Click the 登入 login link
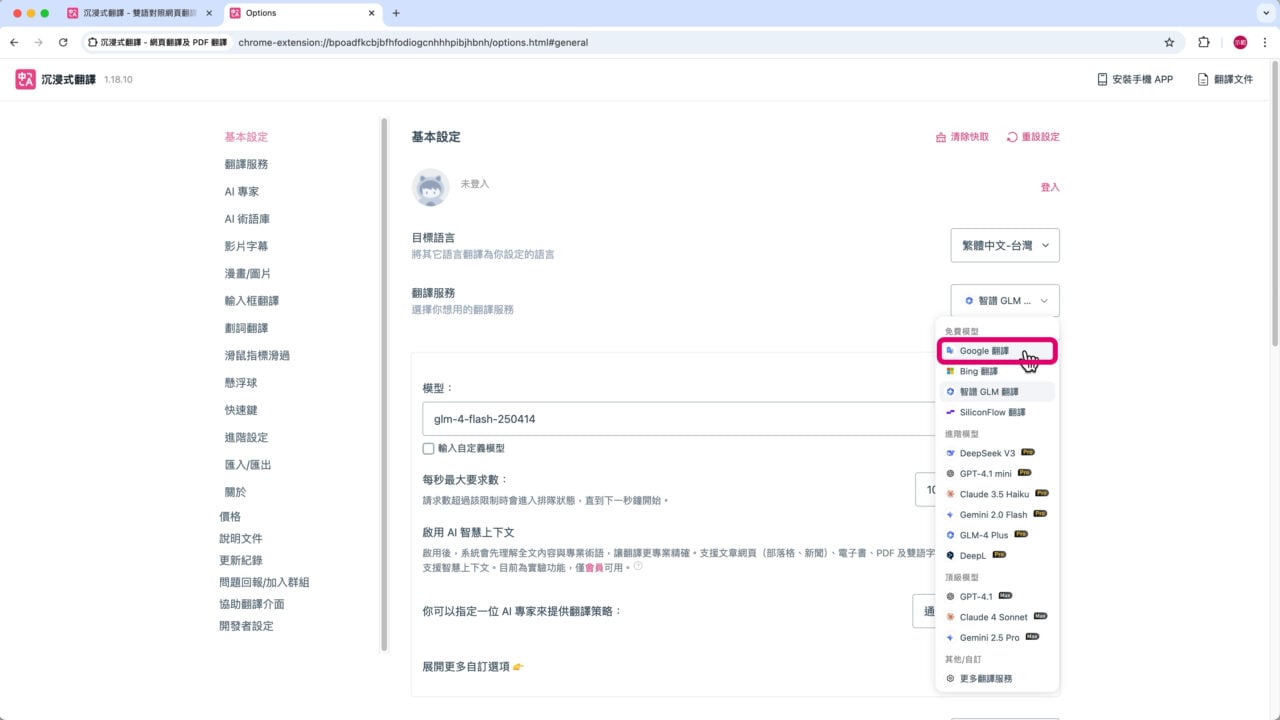This screenshot has height=720, width=1280. [1050, 187]
